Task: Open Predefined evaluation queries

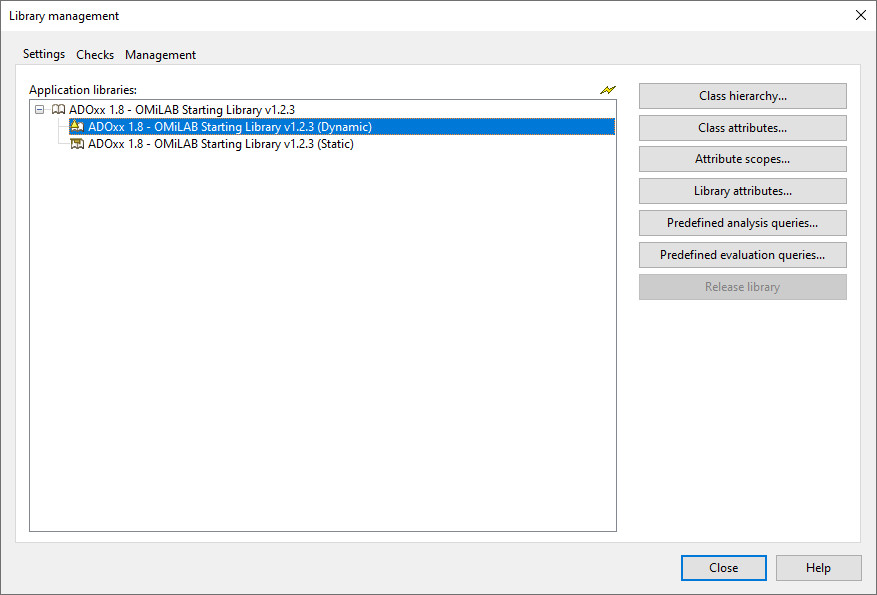Action: 743,255
